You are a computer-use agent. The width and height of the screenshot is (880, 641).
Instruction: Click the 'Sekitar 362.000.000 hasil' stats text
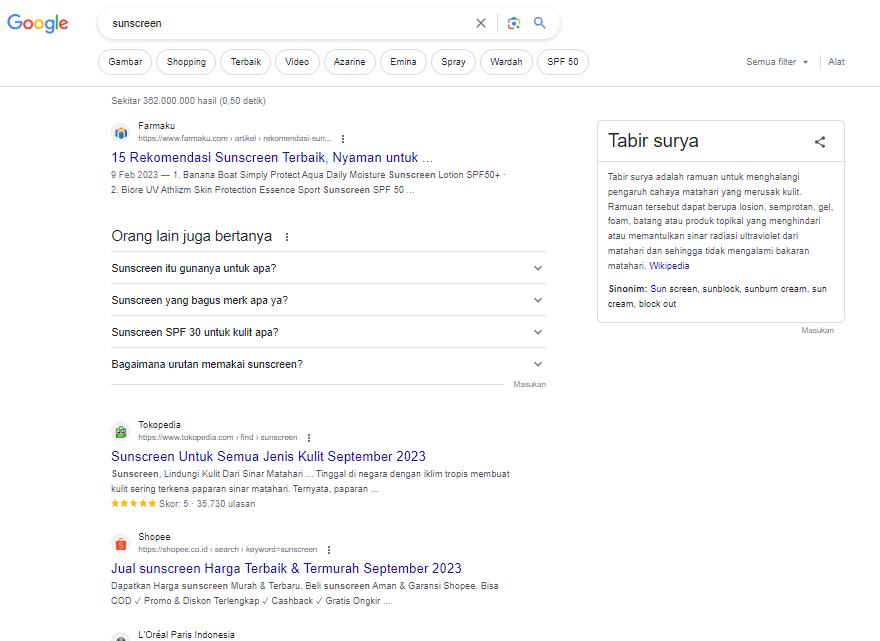pyautogui.click(x=189, y=101)
